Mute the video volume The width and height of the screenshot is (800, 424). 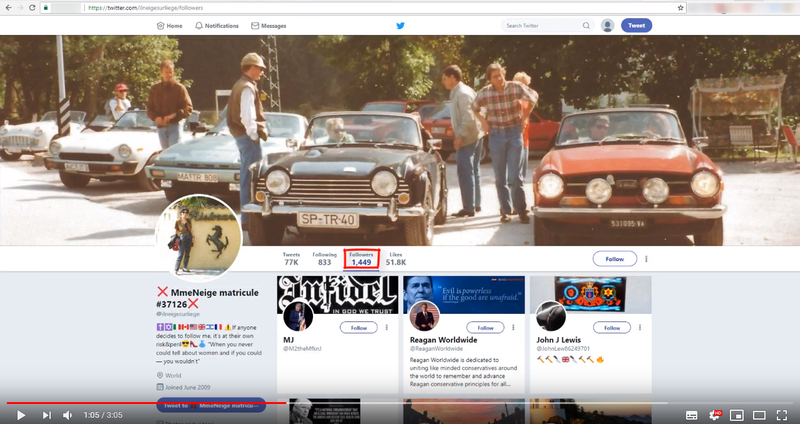[x=67, y=415]
